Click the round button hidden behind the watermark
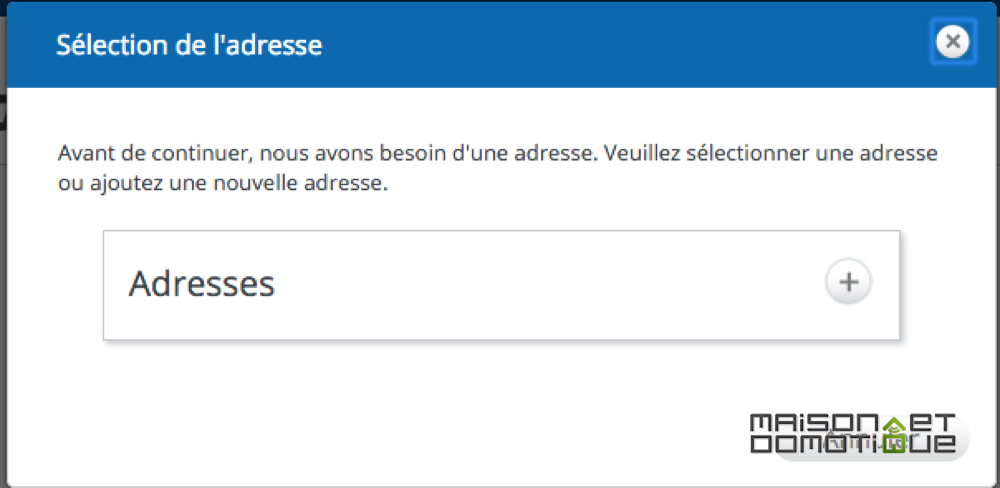Image resolution: width=1000 pixels, height=488 pixels. pyautogui.click(x=872, y=438)
